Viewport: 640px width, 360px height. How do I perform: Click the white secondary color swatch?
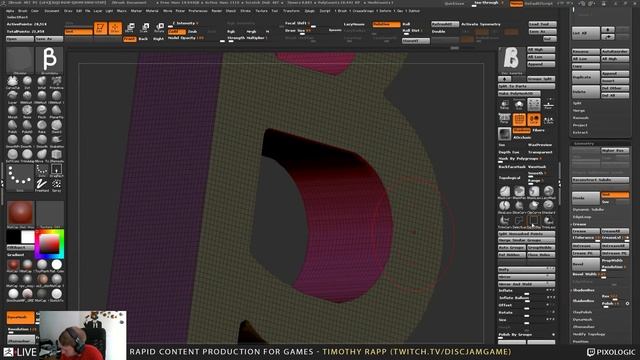[28, 236]
